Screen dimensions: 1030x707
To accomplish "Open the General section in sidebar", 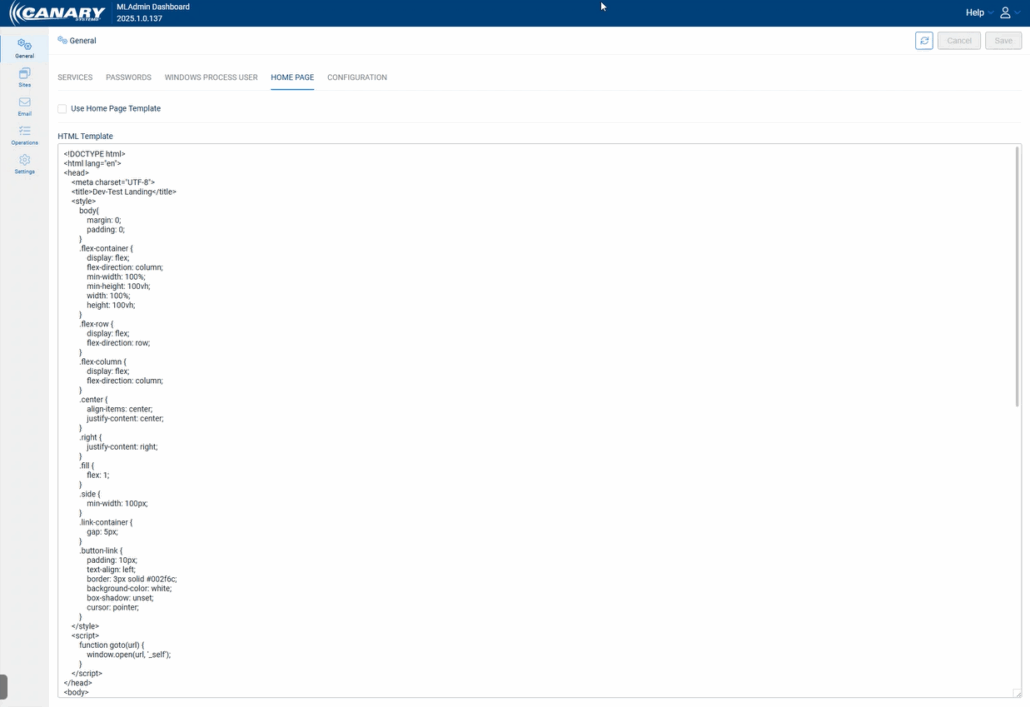I will [24, 47].
